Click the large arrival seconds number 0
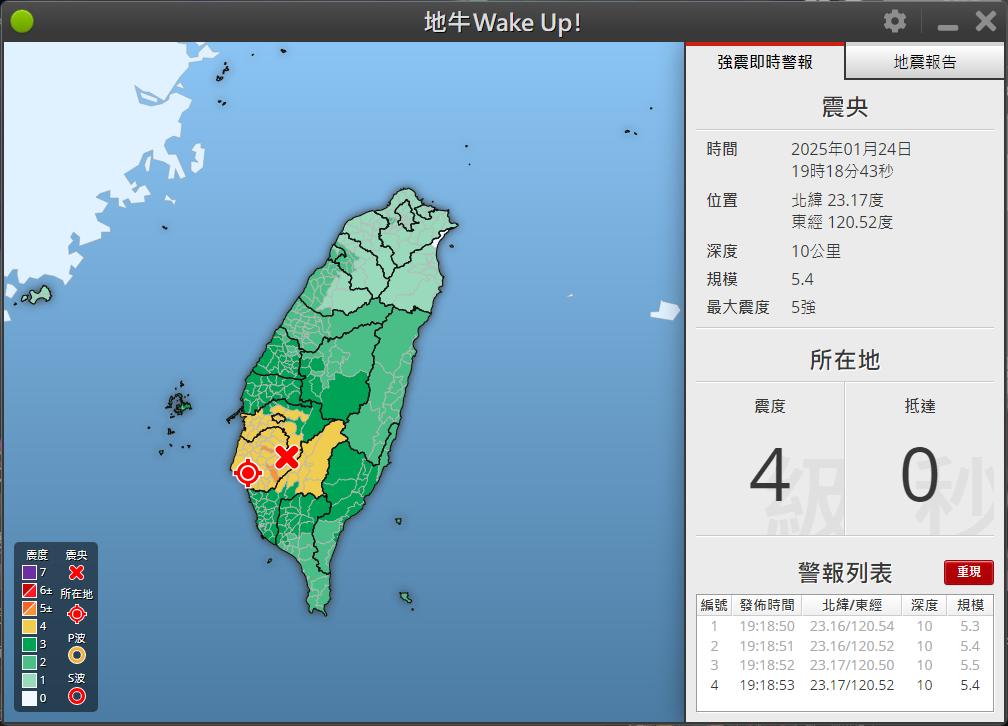1008x726 pixels. pyautogui.click(x=919, y=475)
